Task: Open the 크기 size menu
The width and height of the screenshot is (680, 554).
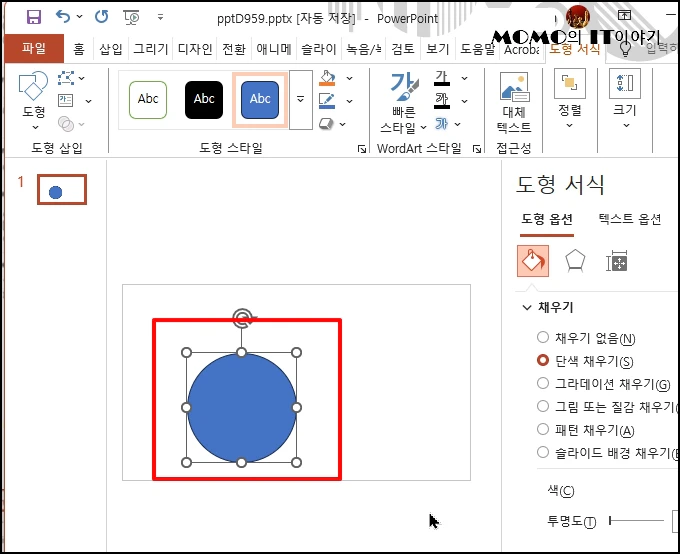Action: pos(625,99)
